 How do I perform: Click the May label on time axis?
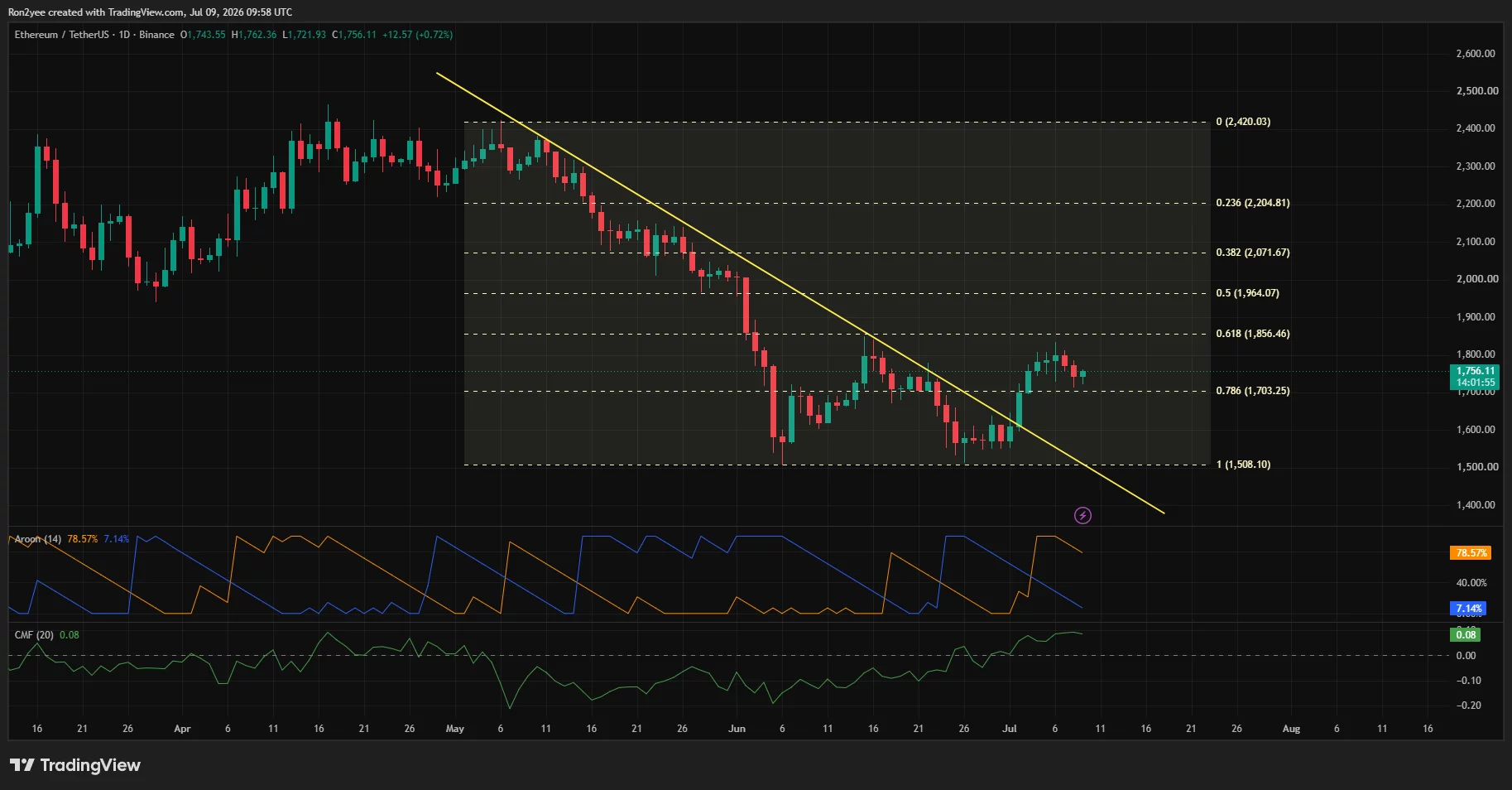pos(455,729)
